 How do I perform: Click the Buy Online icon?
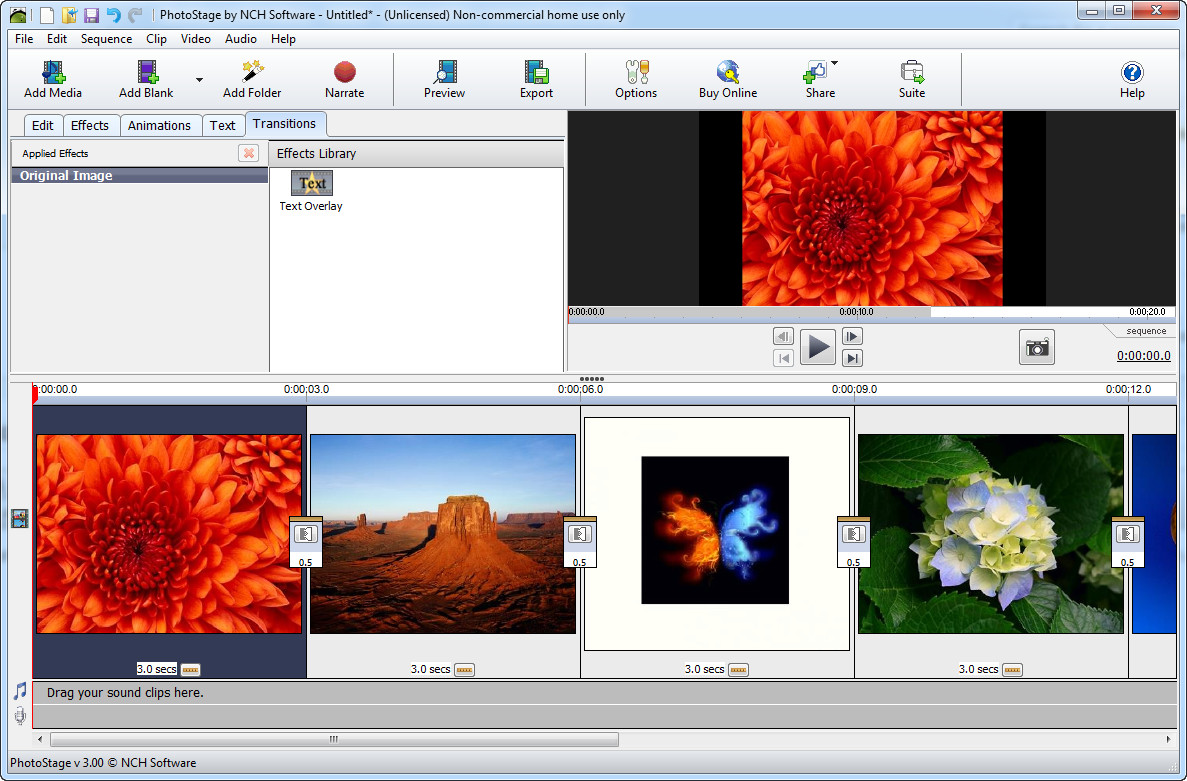(x=727, y=78)
